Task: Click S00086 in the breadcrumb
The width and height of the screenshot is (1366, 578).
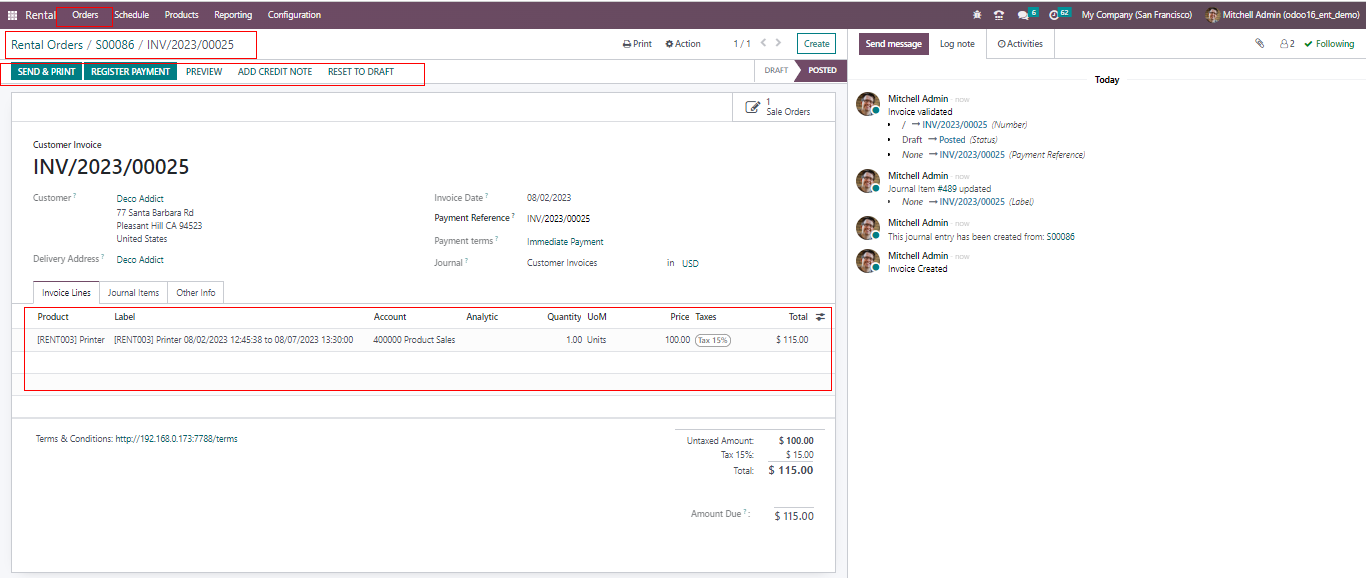Action: [115, 45]
